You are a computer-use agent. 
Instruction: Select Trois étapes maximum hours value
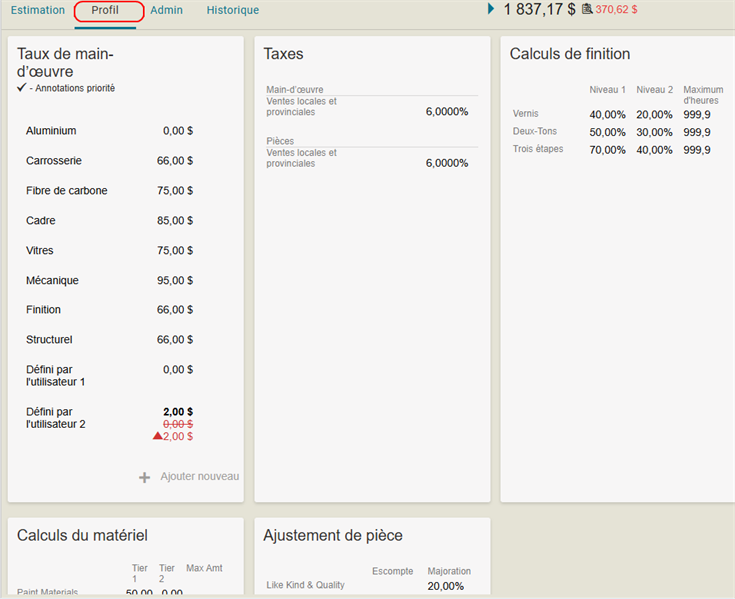pos(696,151)
